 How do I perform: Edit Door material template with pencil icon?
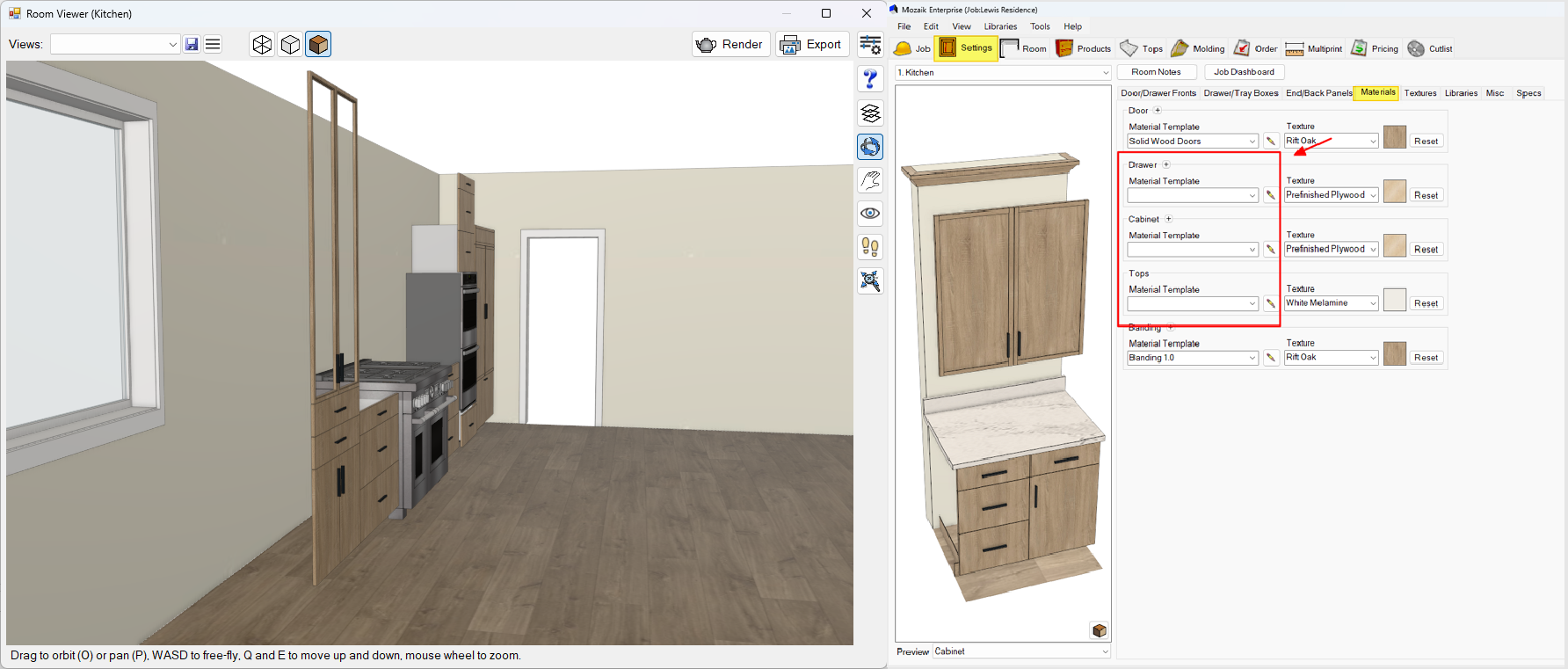1271,142
